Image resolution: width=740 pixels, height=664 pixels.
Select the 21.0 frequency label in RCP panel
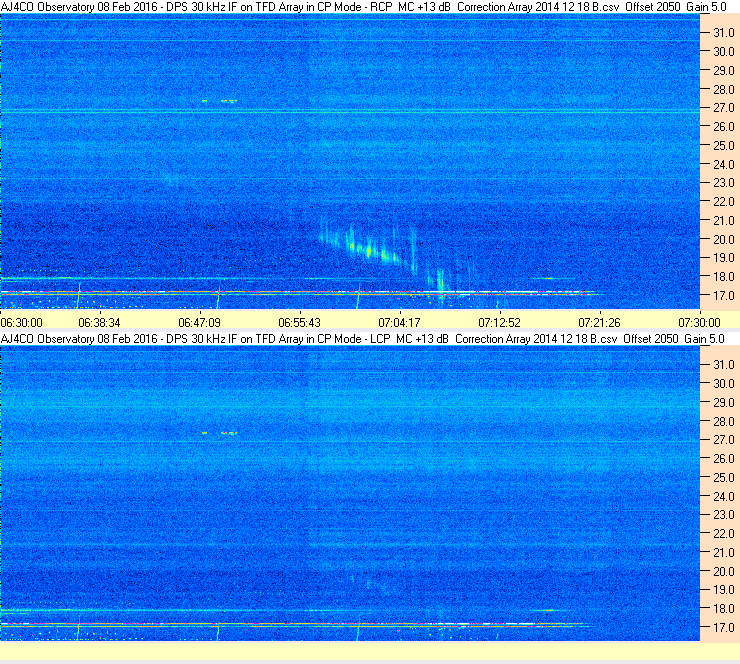(723, 220)
